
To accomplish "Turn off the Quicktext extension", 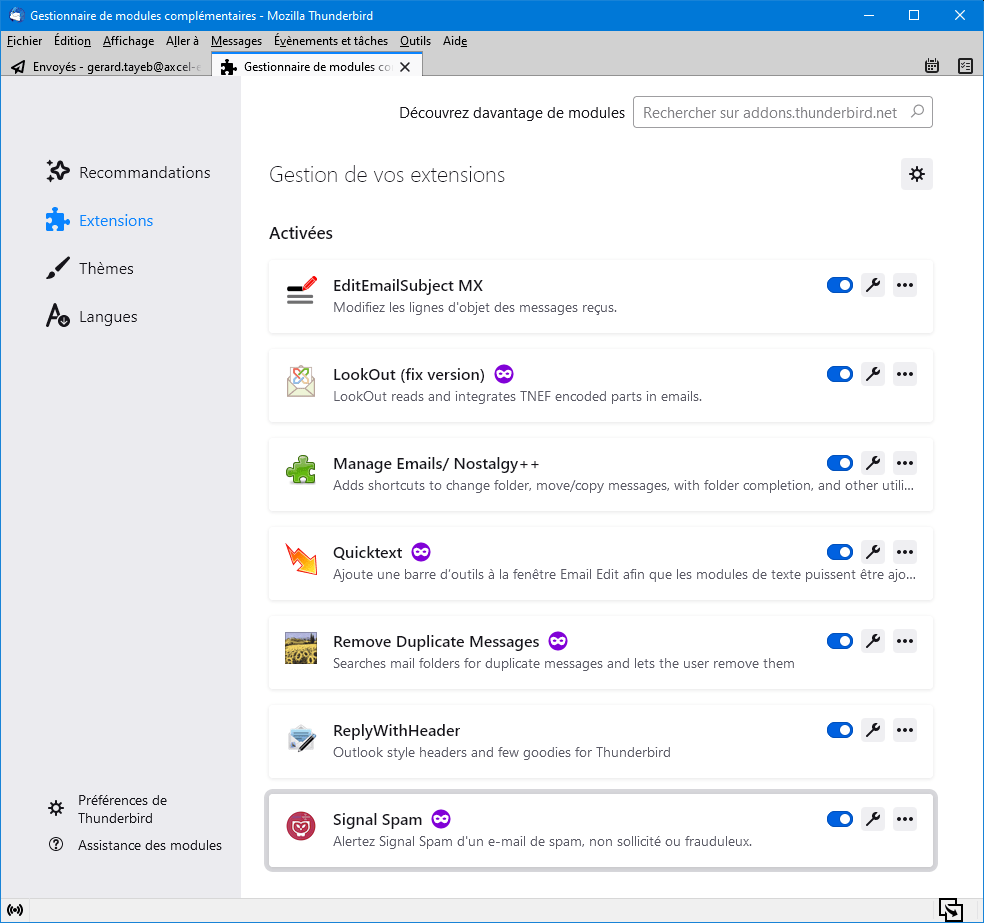I will point(840,553).
